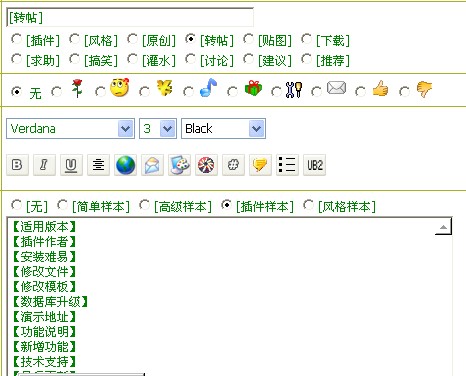Select the rose post icon
The height and width of the screenshot is (376, 466).
coord(56,91)
